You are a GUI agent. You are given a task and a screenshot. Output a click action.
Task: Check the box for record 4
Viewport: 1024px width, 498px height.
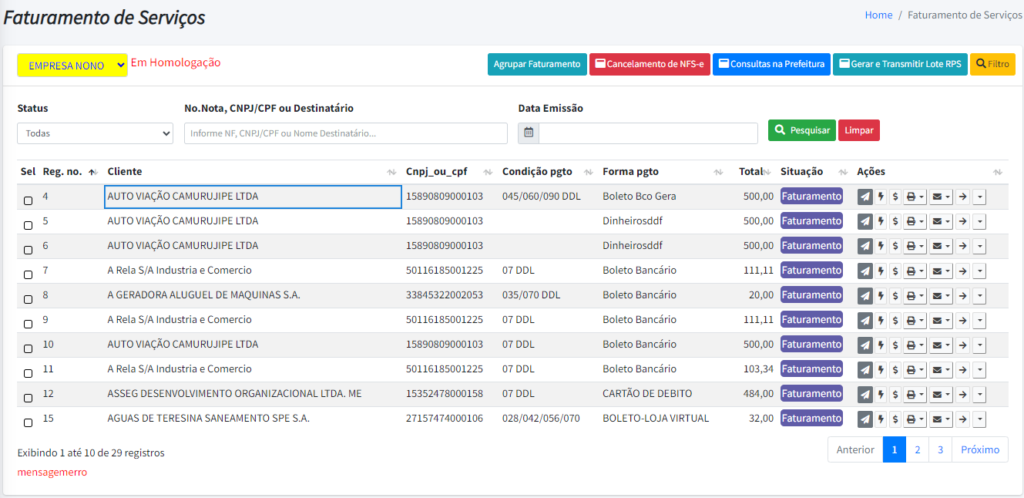point(28,201)
